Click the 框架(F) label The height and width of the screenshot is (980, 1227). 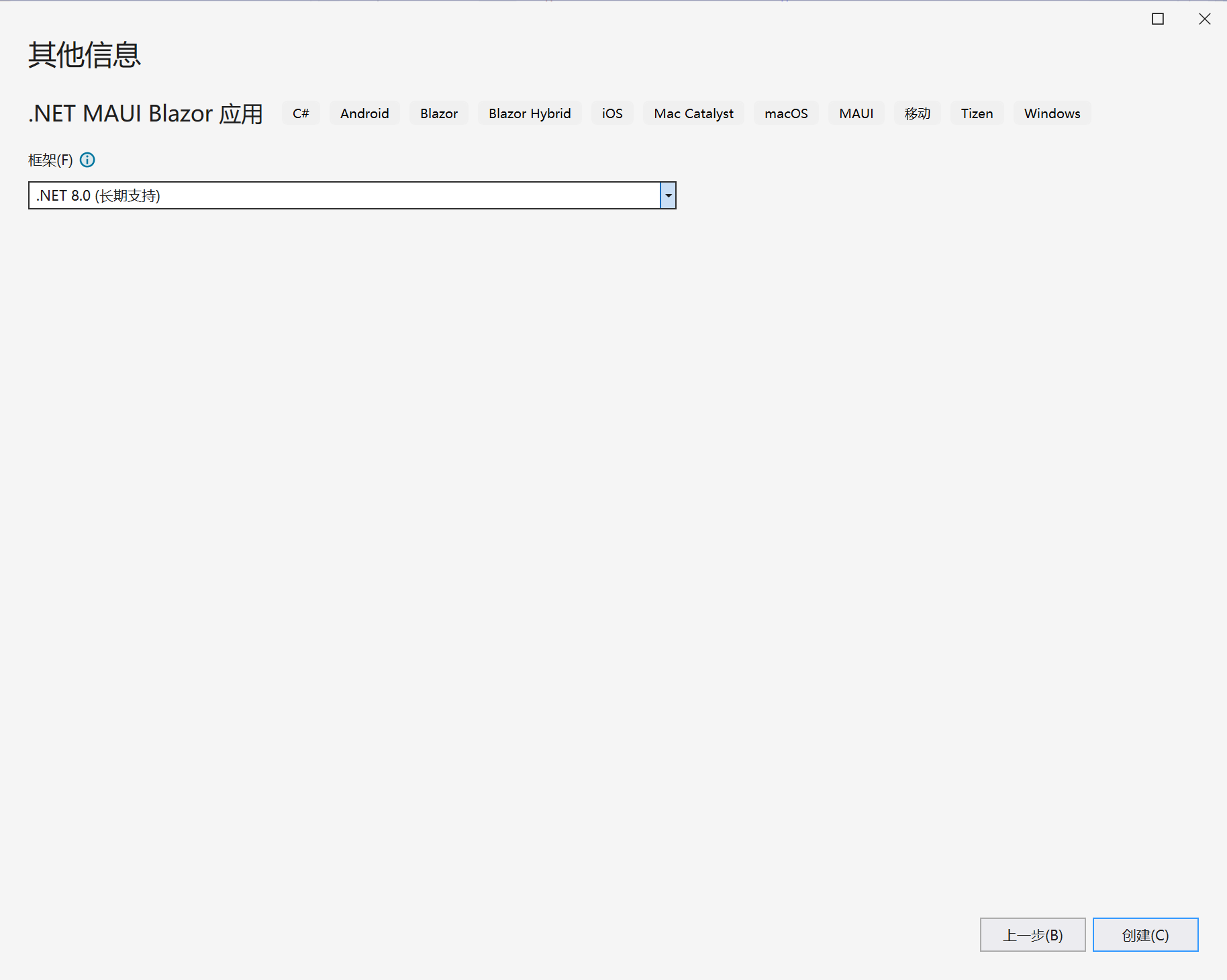click(50, 160)
